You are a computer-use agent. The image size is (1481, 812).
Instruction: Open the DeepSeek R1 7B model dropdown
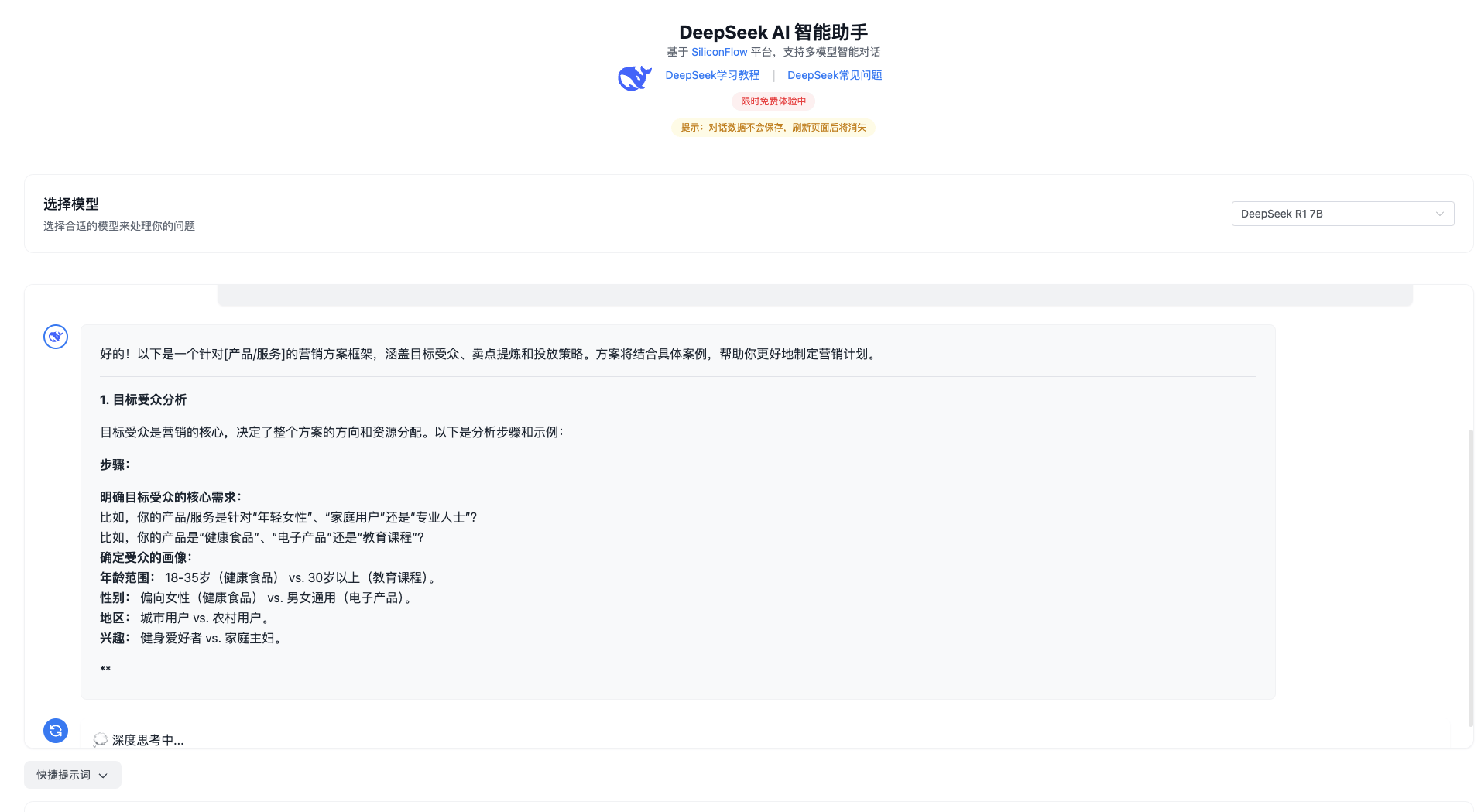click(x=1342, y=214)
